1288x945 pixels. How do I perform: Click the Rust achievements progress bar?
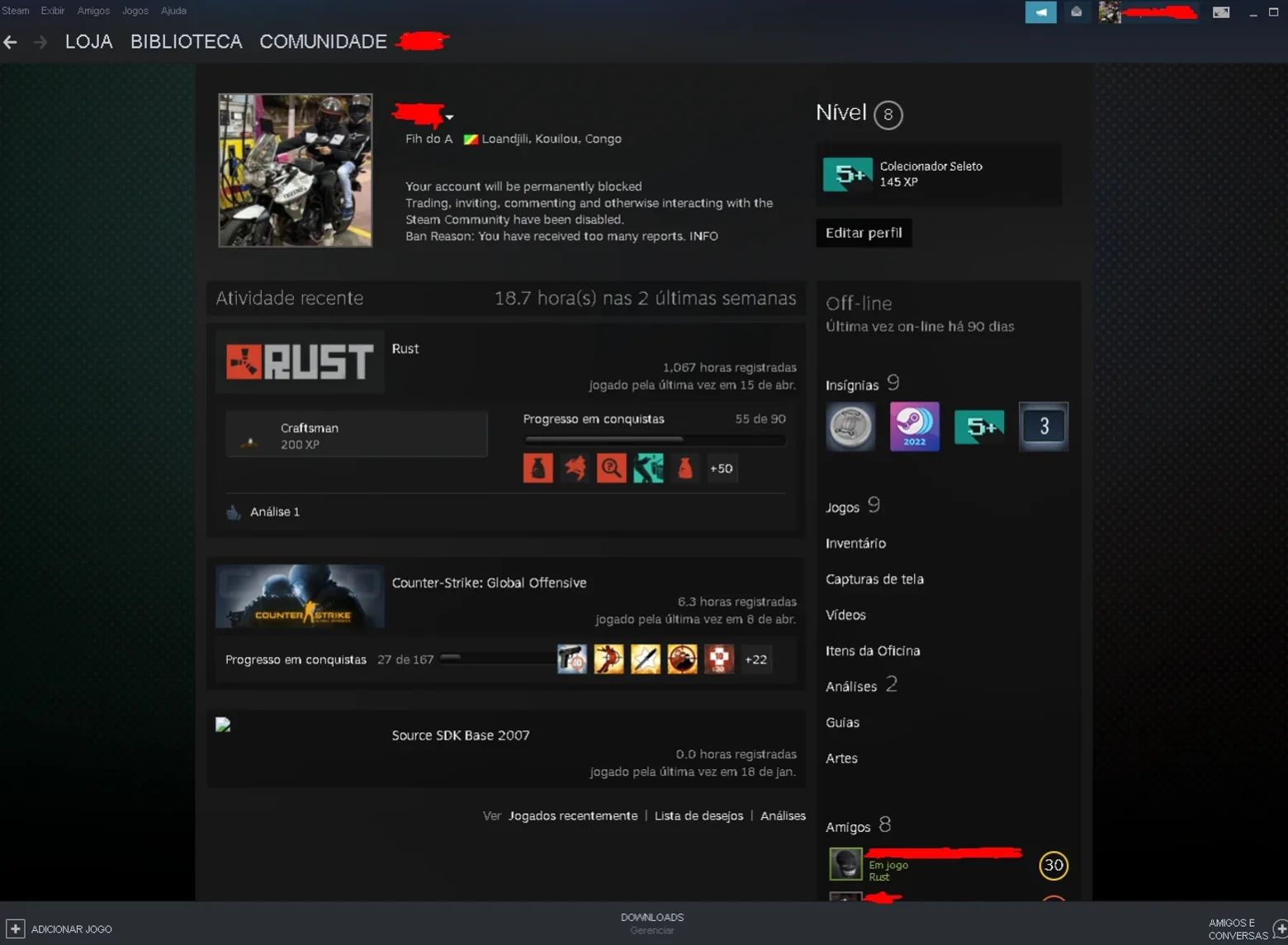pos(654,439)
